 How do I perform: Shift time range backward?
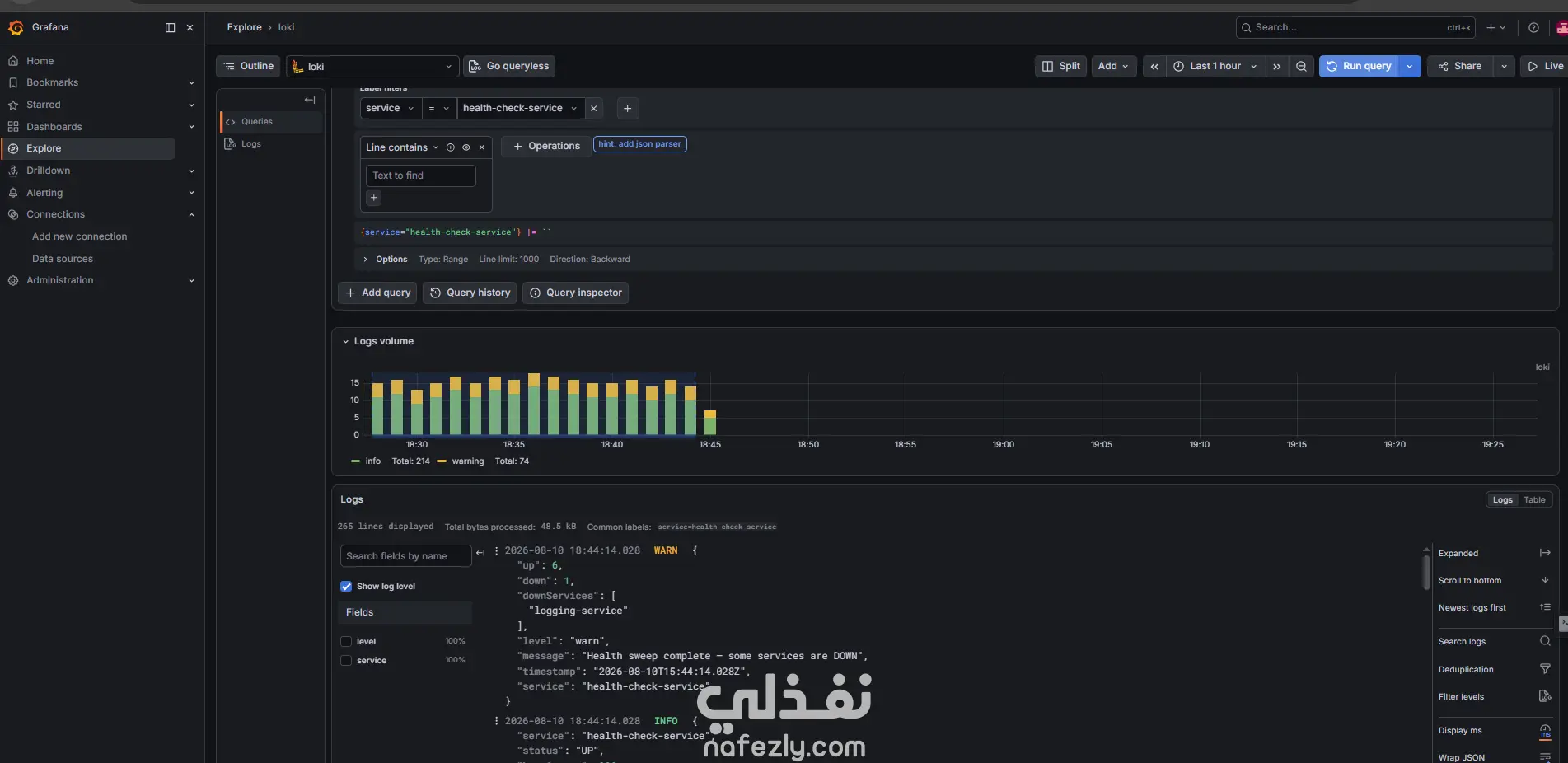point(1154,67)
